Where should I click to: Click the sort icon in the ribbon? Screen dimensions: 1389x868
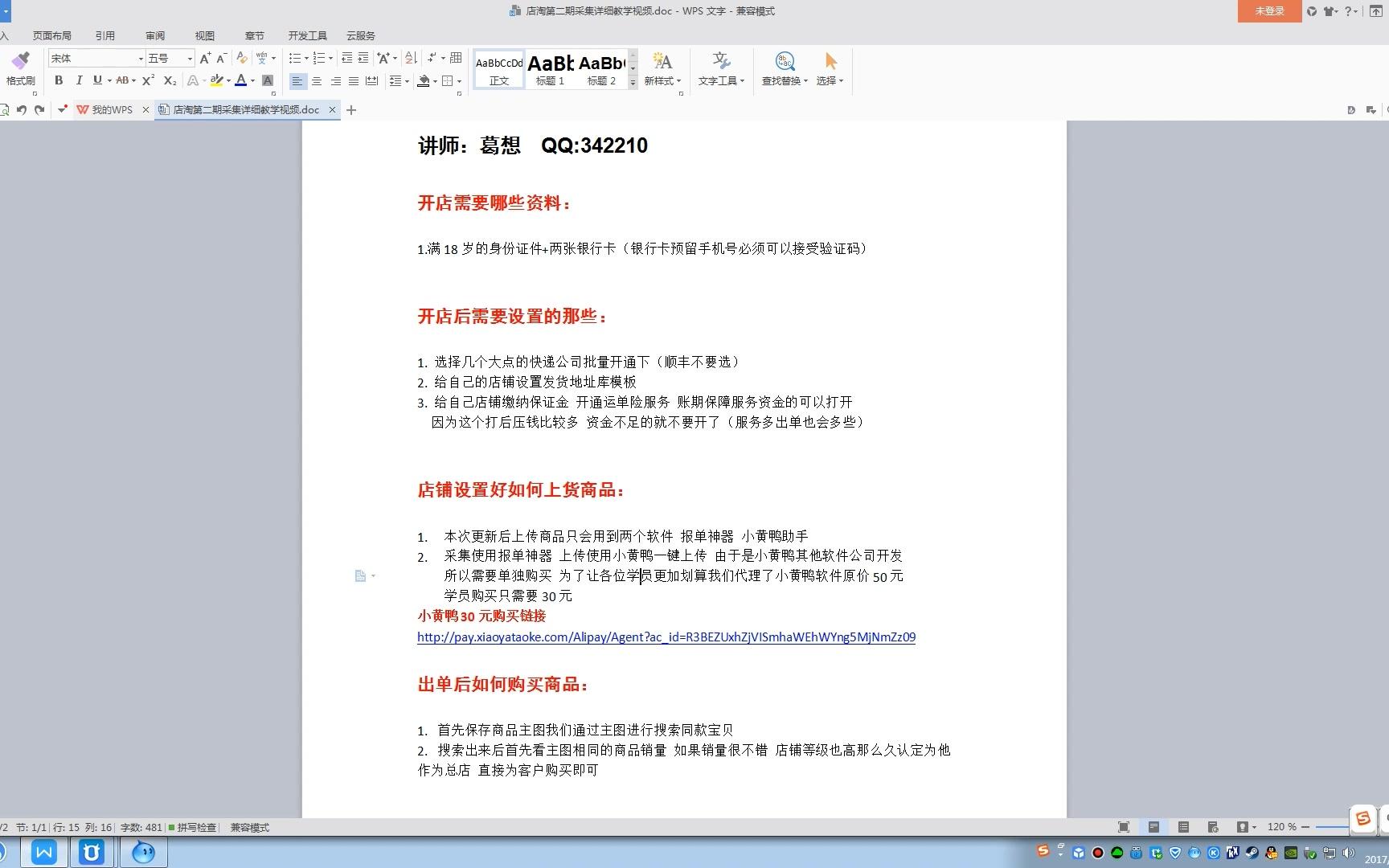point(411,58)
